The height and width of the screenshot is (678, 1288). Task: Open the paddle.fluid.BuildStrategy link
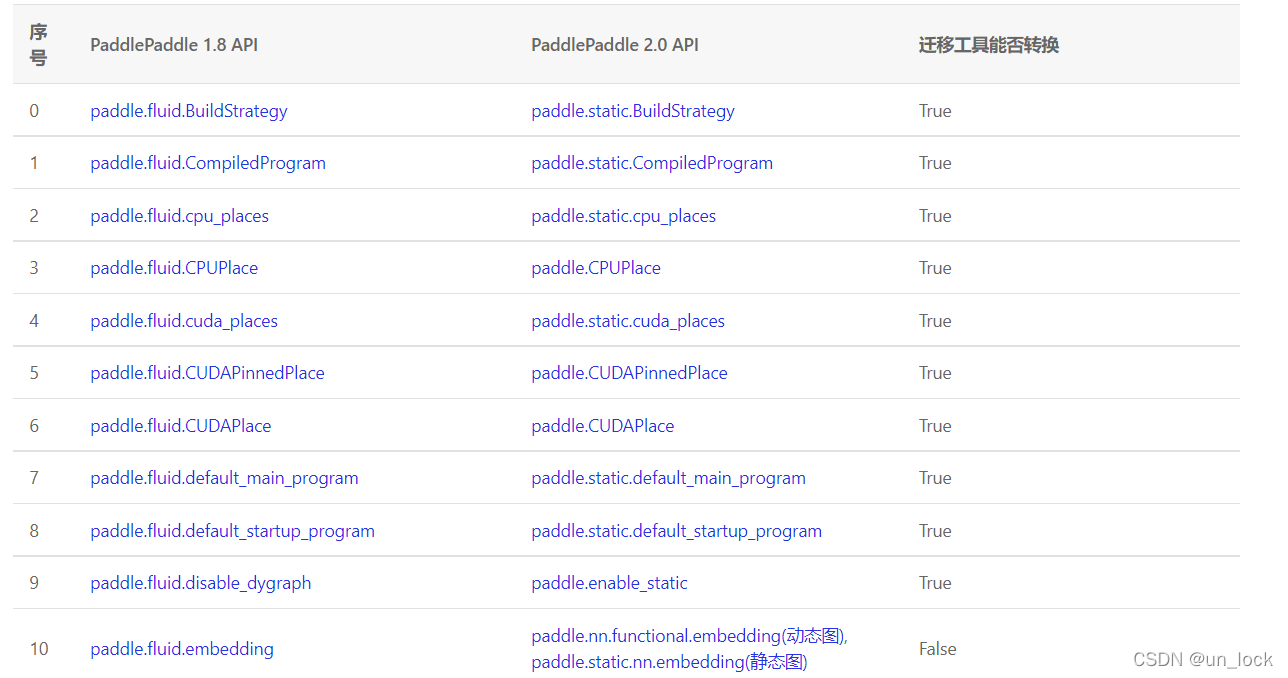189,111
